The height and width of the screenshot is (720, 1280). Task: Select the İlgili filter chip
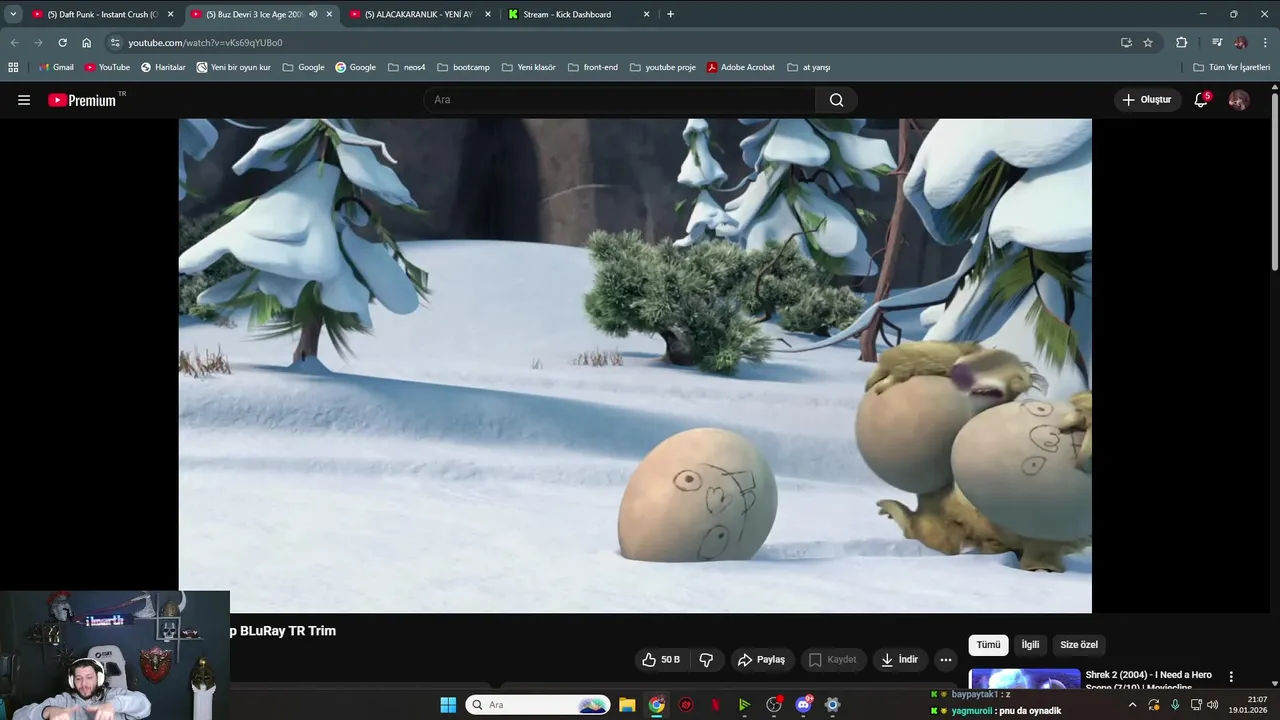[1030, 645]
